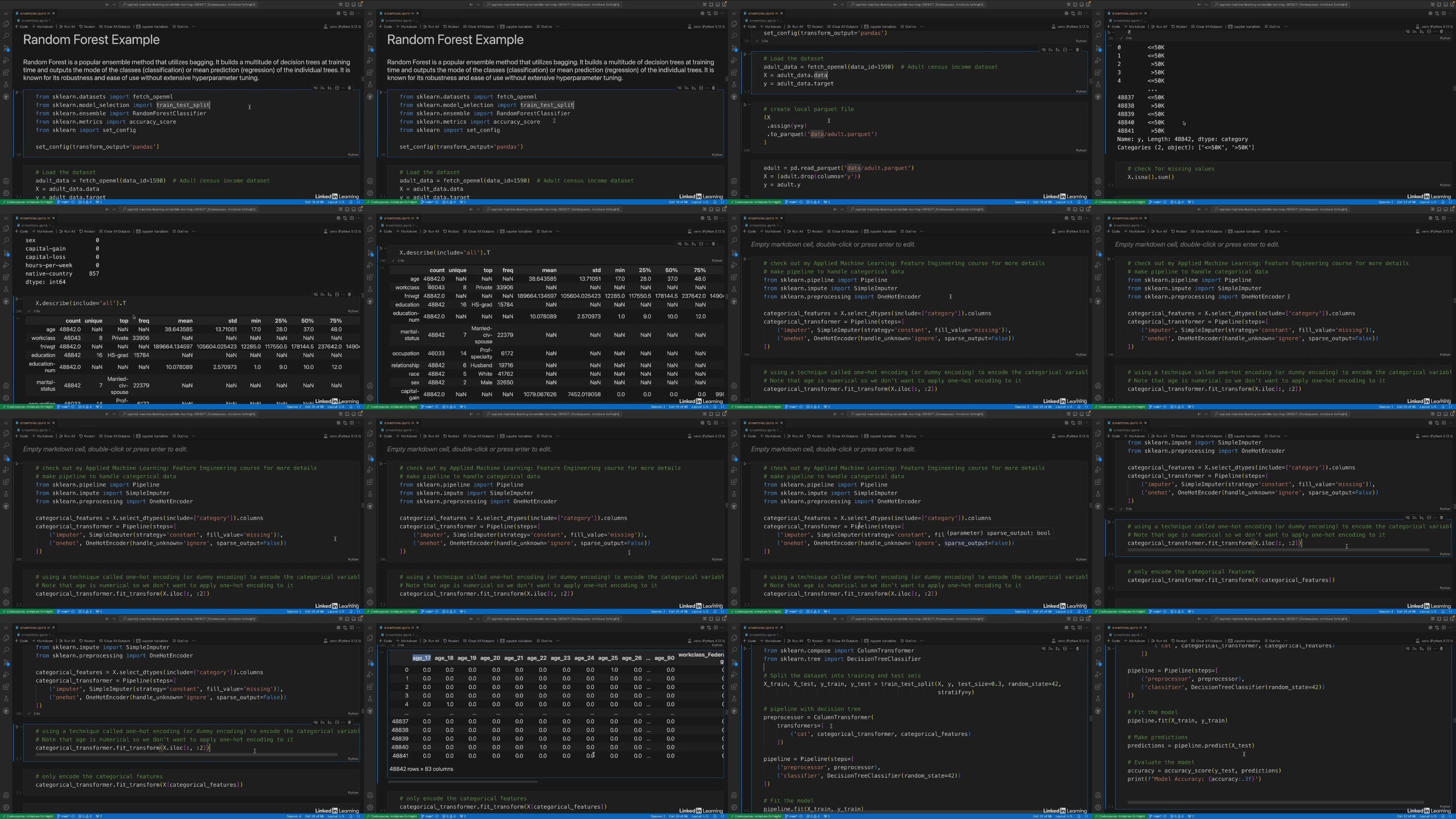Execute cell and below icon, window importing ColumnTransformer
This screenshot has width=1456, height=819.
click(1057, 648)
